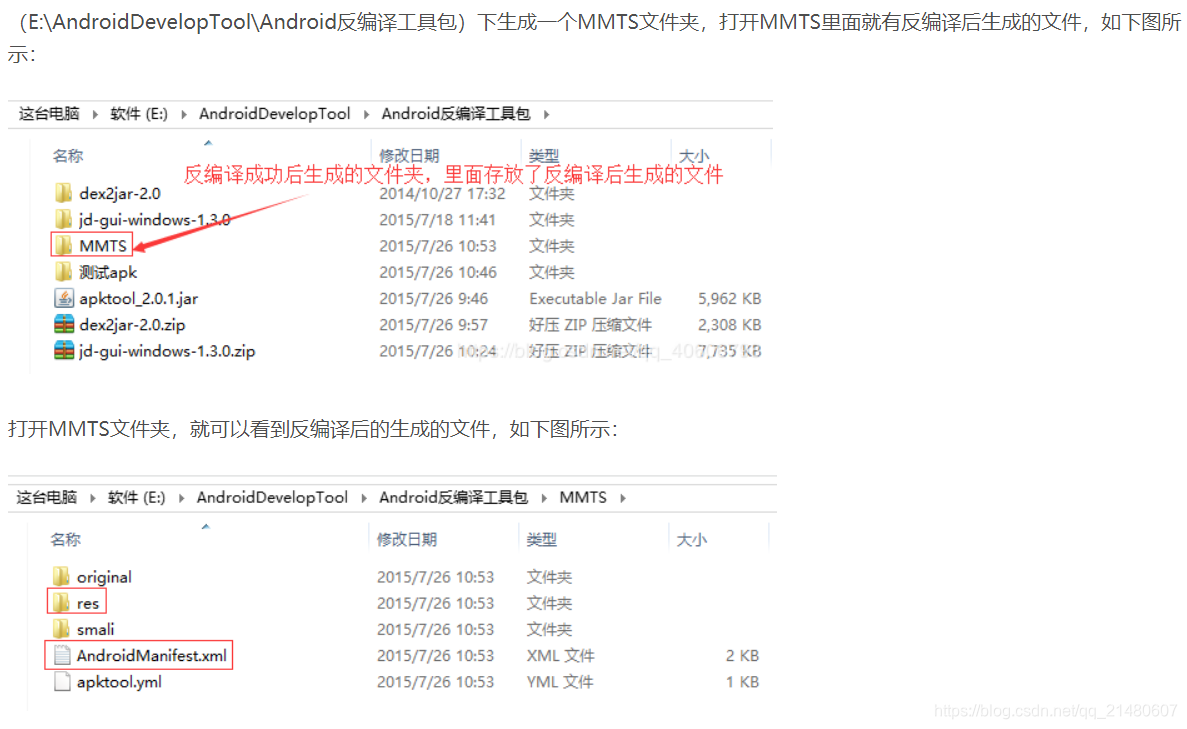Select the MMTS folder name

pyautogui.click(x=103, y=246)
